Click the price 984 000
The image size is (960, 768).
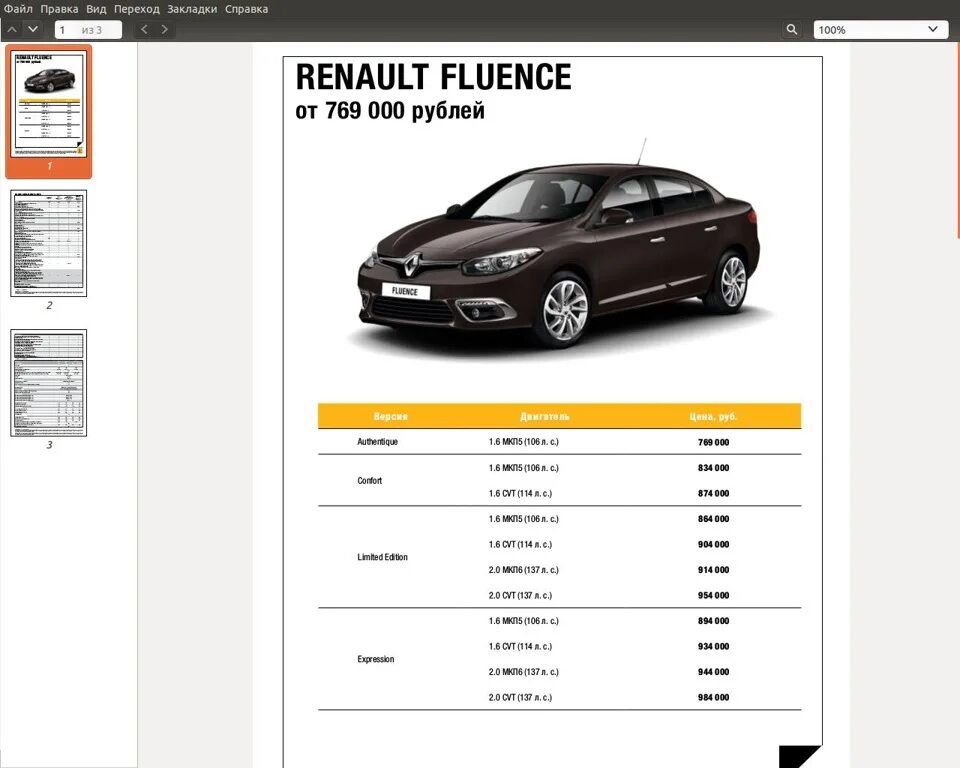[x=713, y=698]
